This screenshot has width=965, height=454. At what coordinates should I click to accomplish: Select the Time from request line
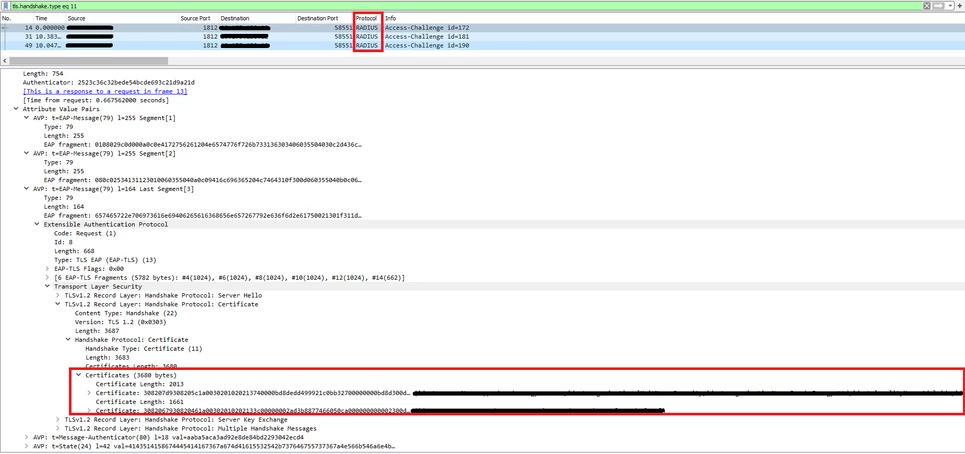pos(95,100)
